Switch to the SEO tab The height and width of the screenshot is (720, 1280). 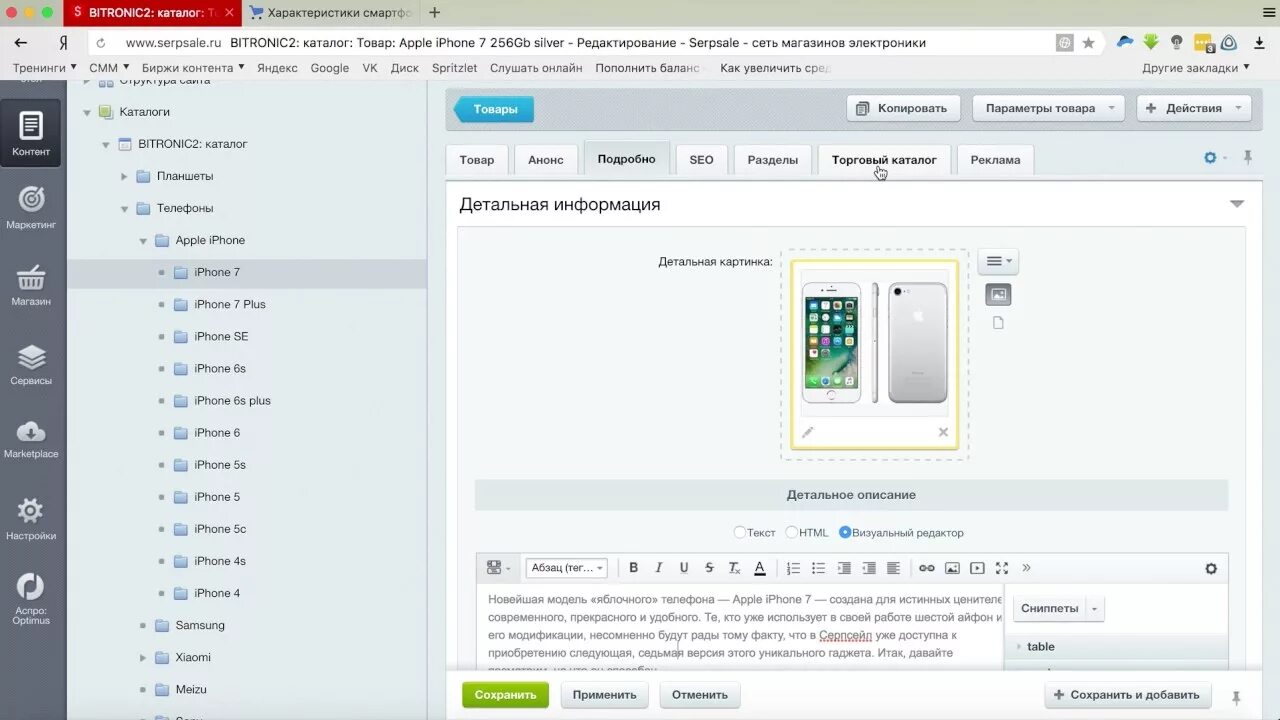[x=702, y=160]
